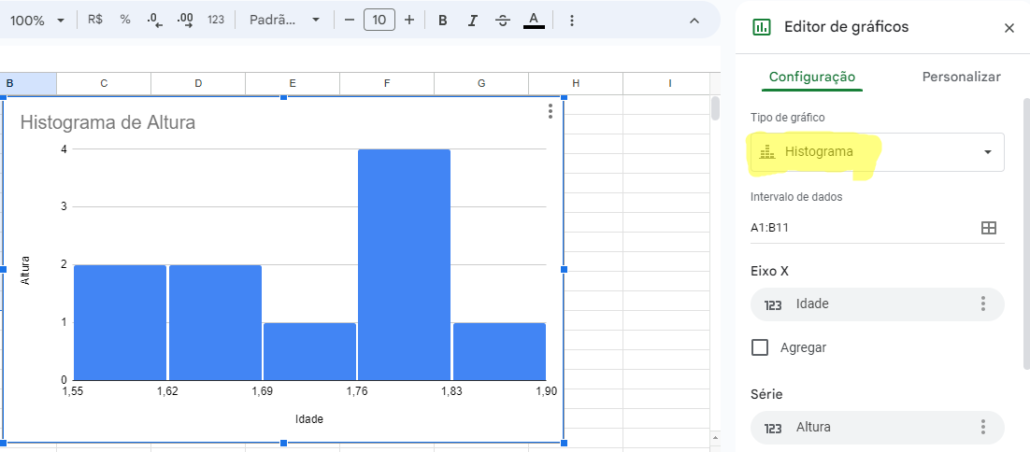
Task: Click the font size field
Action: [379, 20]
